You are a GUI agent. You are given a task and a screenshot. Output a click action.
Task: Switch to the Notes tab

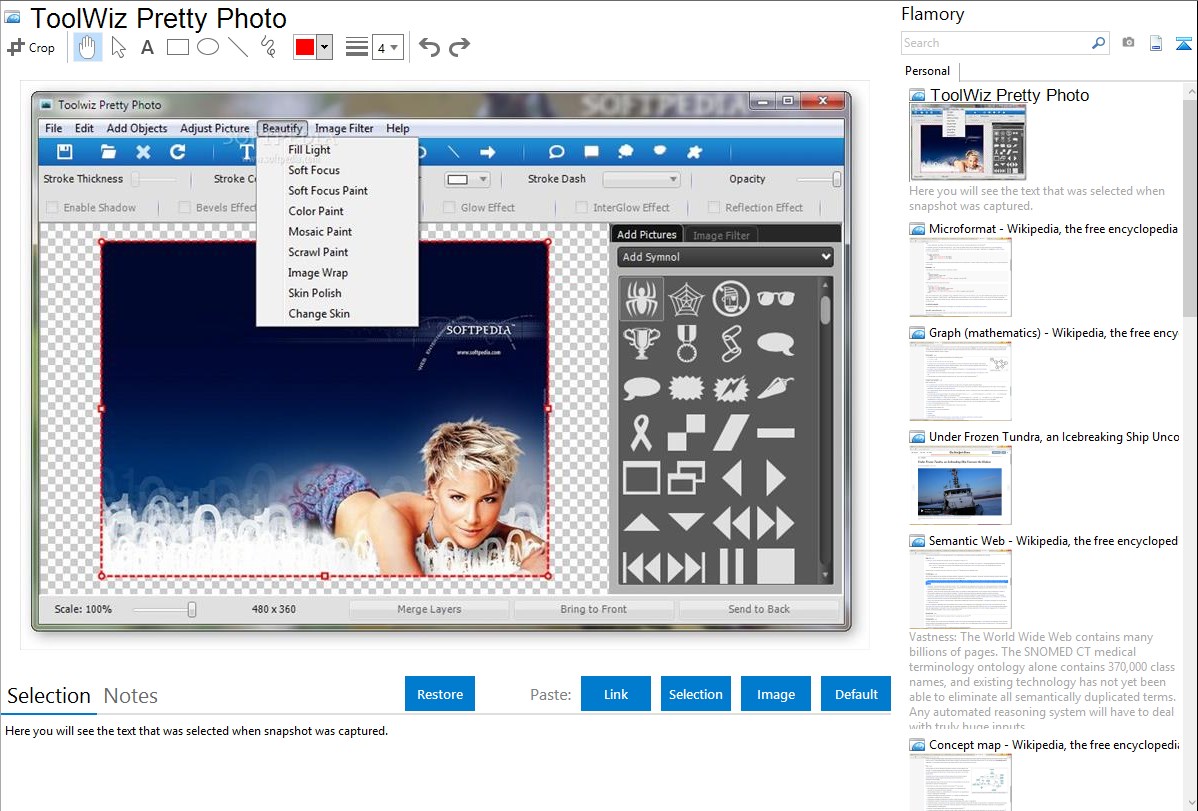tap(131, 696)
